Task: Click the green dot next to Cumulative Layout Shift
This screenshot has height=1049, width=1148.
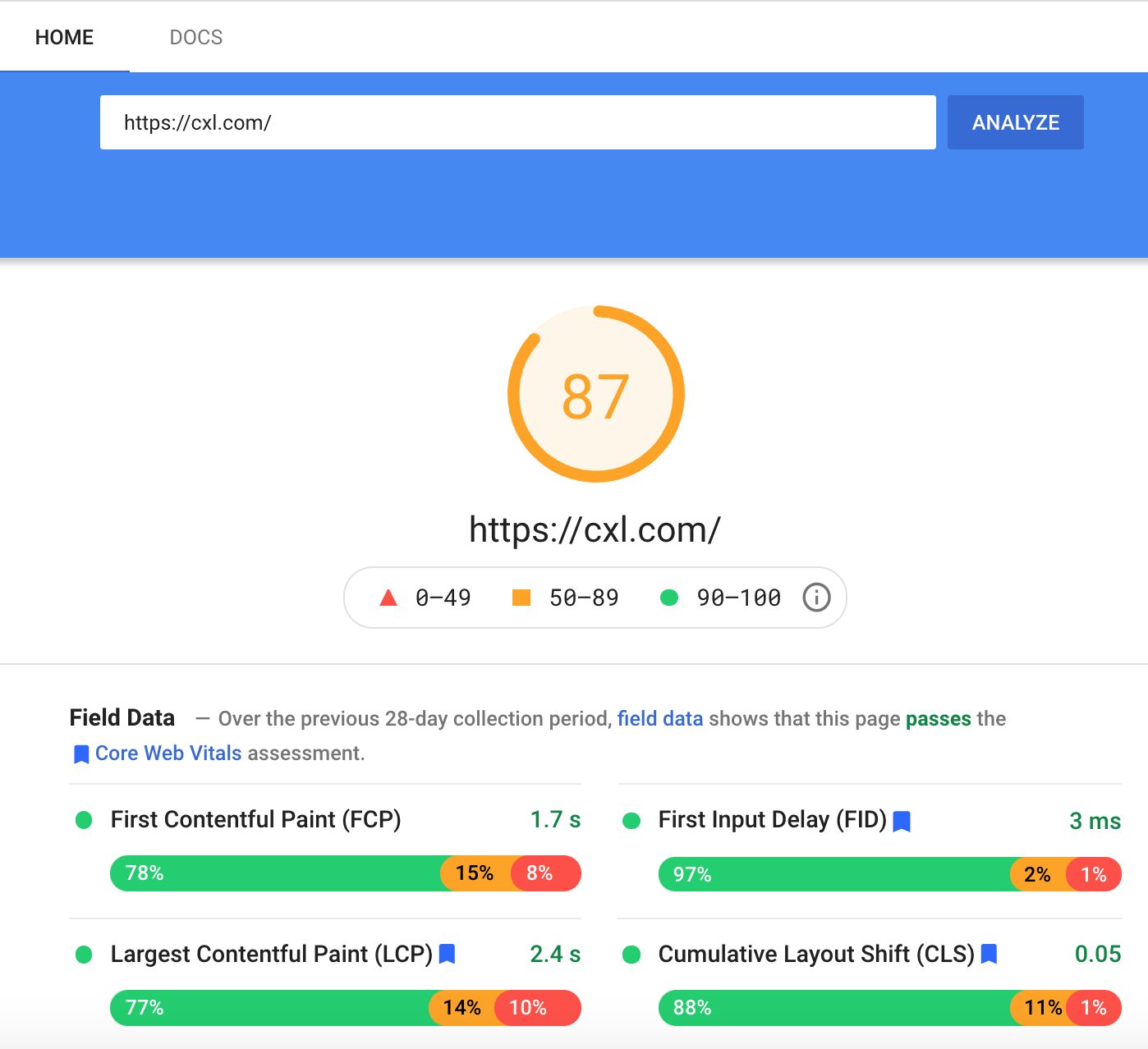Action: pos(631,955)
